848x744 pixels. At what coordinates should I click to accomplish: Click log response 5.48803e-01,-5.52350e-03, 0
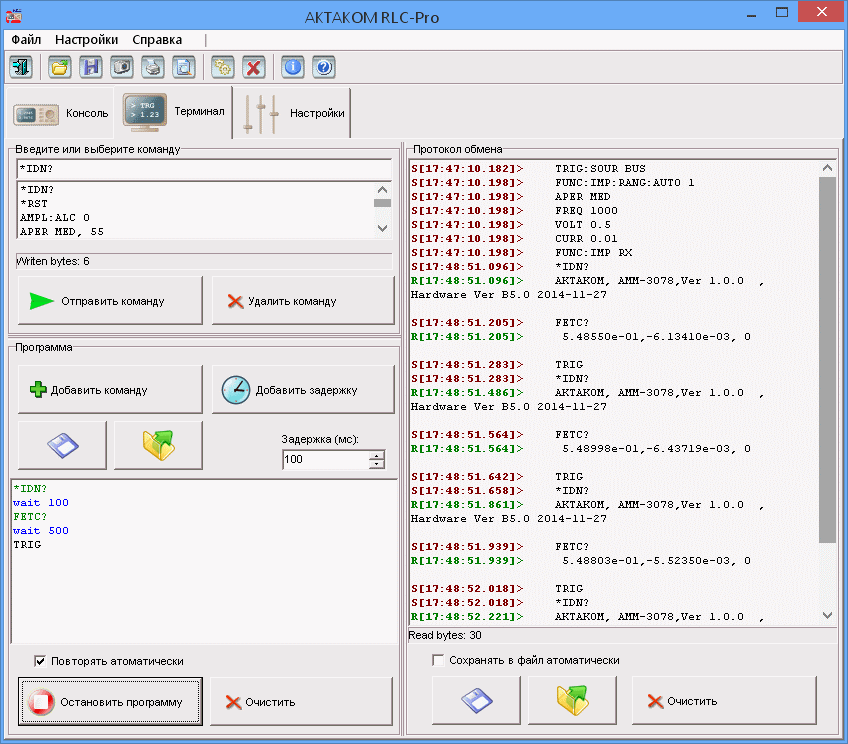pyautogui.click(x=657, y=561)
